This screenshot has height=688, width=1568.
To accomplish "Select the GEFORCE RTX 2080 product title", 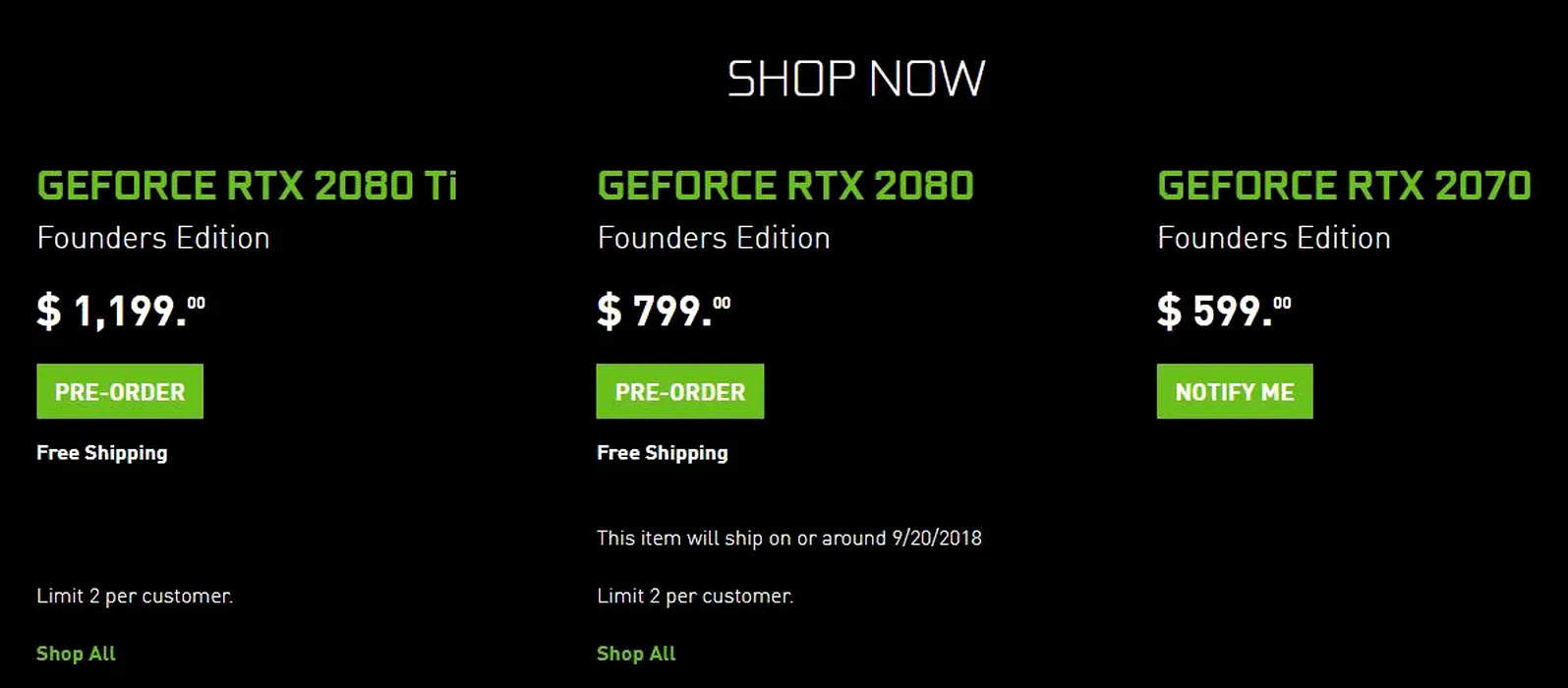I will click(x=784, y=186).
